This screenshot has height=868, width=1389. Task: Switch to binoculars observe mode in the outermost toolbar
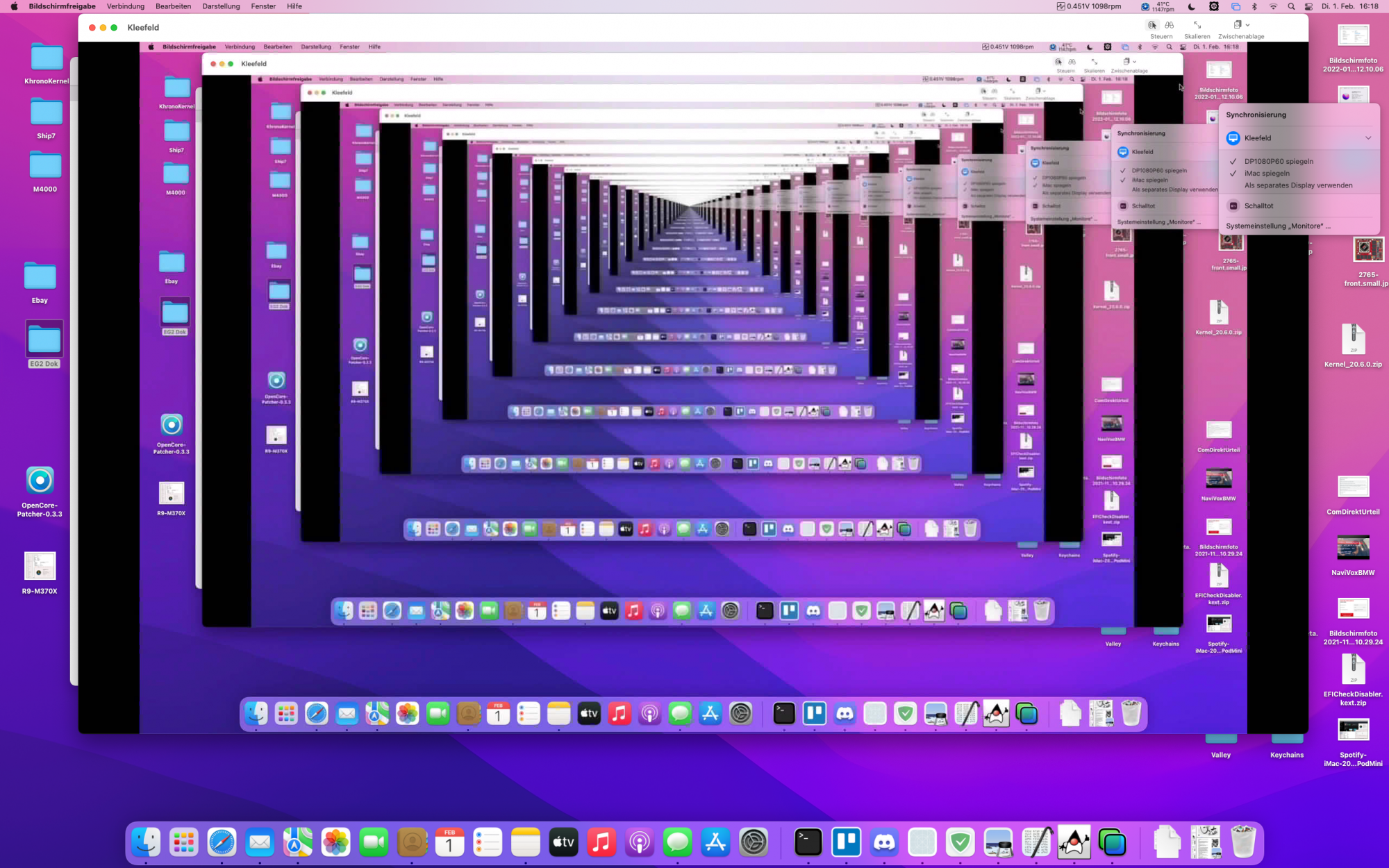[x=1170, y=25]
